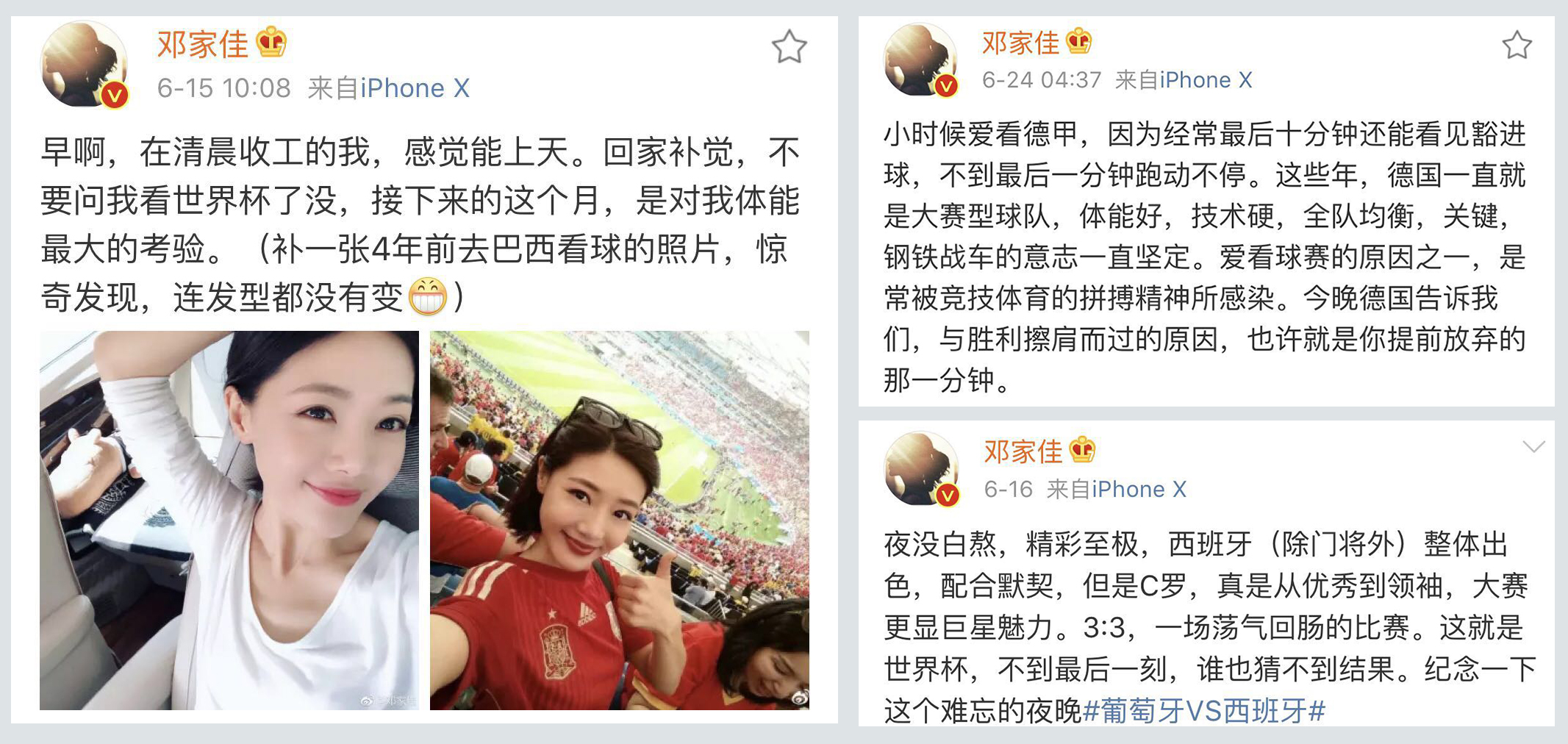Open the #葡萄牙VS西班牙# hashtag link
The image size is (1568, 744).
tap(1204, 710)
